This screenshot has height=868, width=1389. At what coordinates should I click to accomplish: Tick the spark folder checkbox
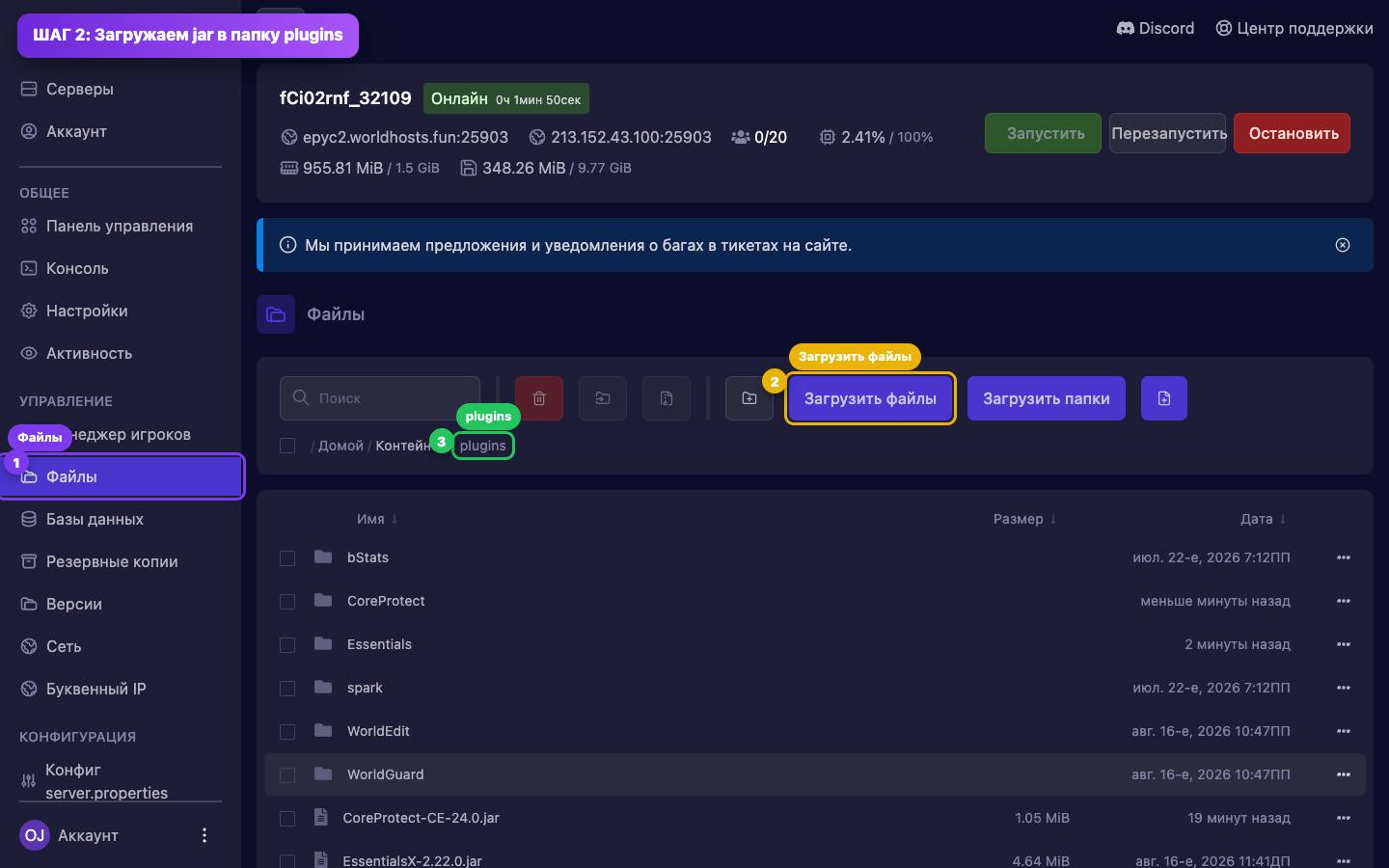click(287, 689)
